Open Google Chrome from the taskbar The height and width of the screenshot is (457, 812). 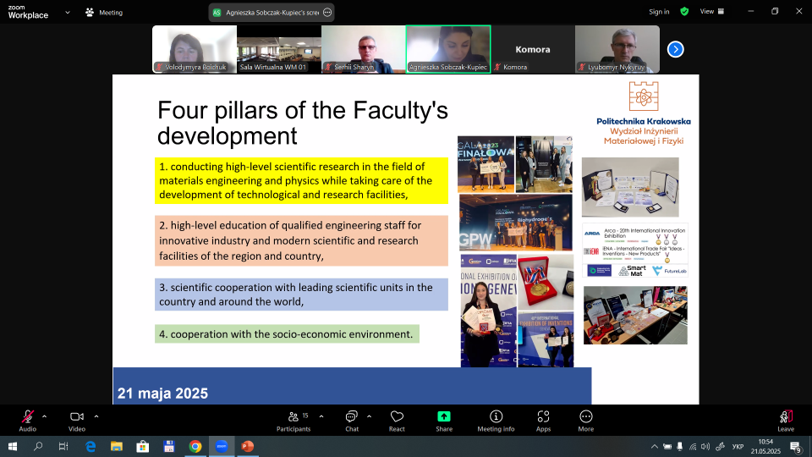(195, 446)
